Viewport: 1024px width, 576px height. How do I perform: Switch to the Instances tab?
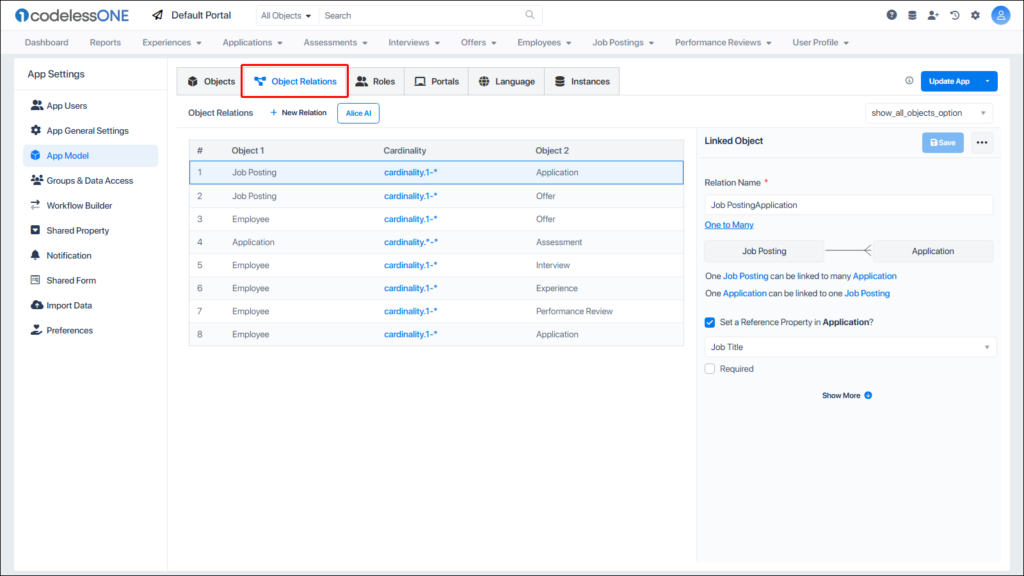pyautogui.click(x=582, y=82)
